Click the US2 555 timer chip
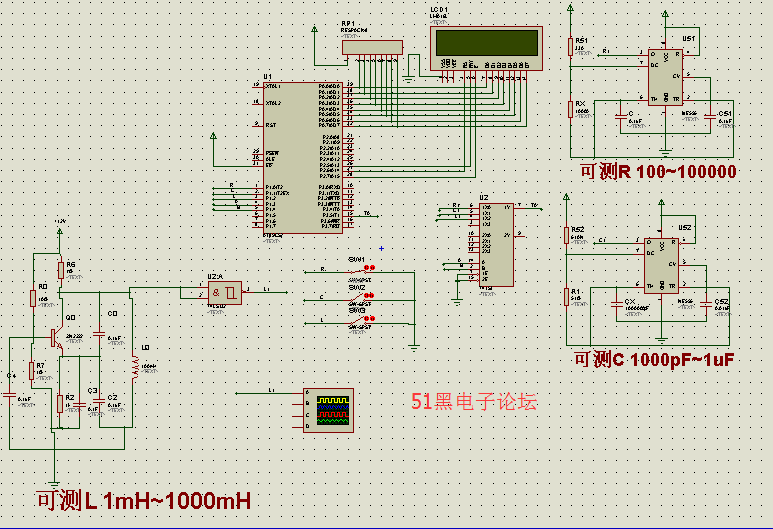The image size is (773, 529). click(x=661, y=265)
